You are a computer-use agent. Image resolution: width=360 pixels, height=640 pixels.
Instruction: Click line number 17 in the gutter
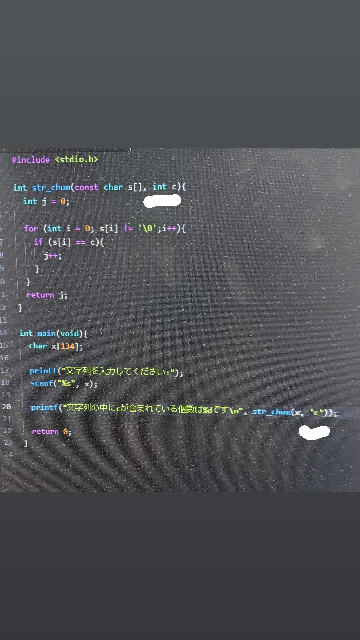(5, 370)
